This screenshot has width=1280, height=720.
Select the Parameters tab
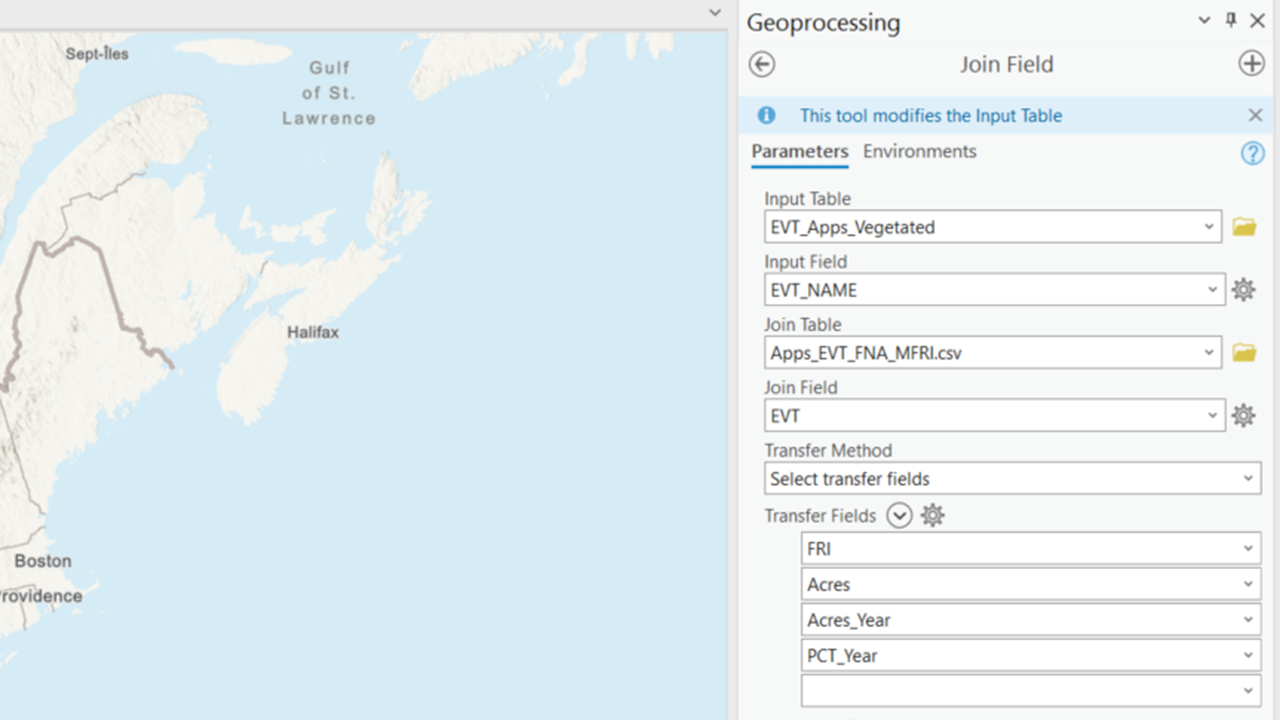tap(799, 151)
